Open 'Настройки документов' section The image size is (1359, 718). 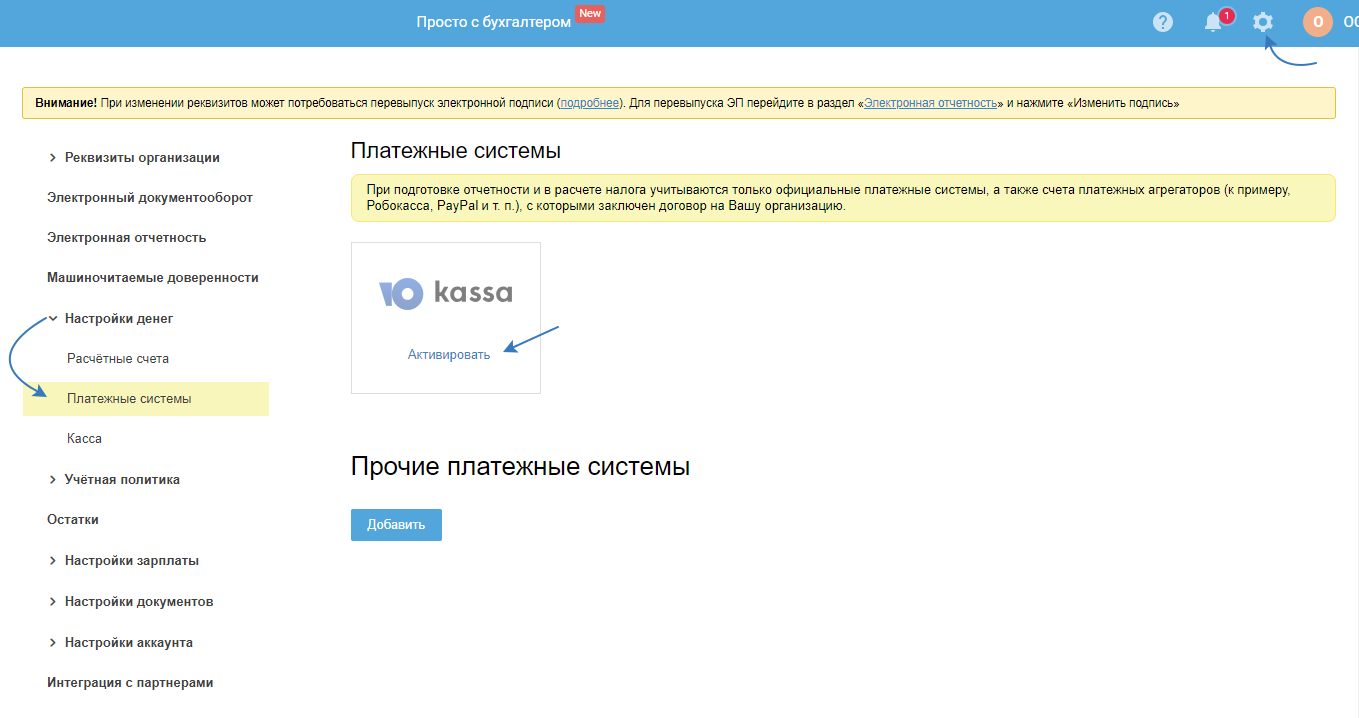[139, 601]
